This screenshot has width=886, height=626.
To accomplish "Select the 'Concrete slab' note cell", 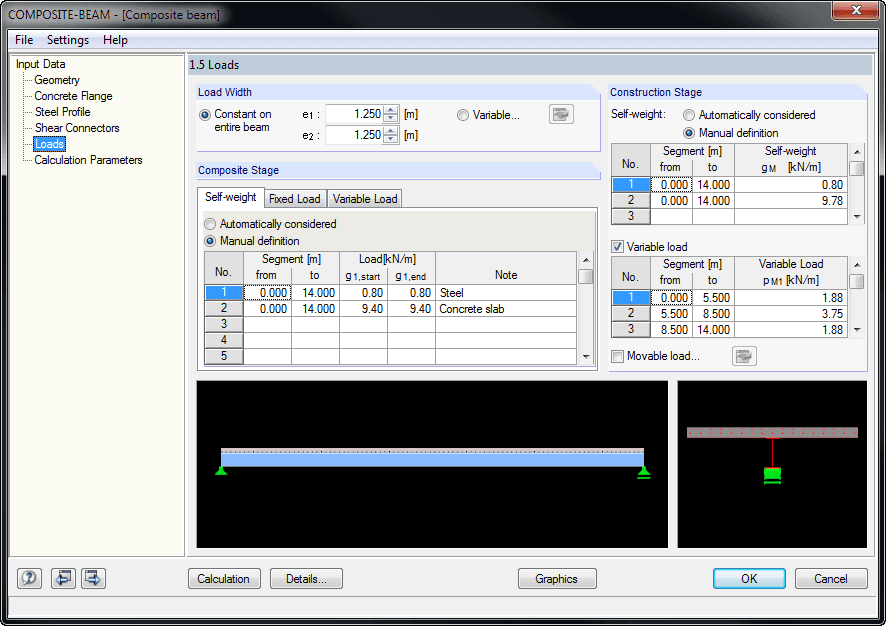I will click(506, 308).
